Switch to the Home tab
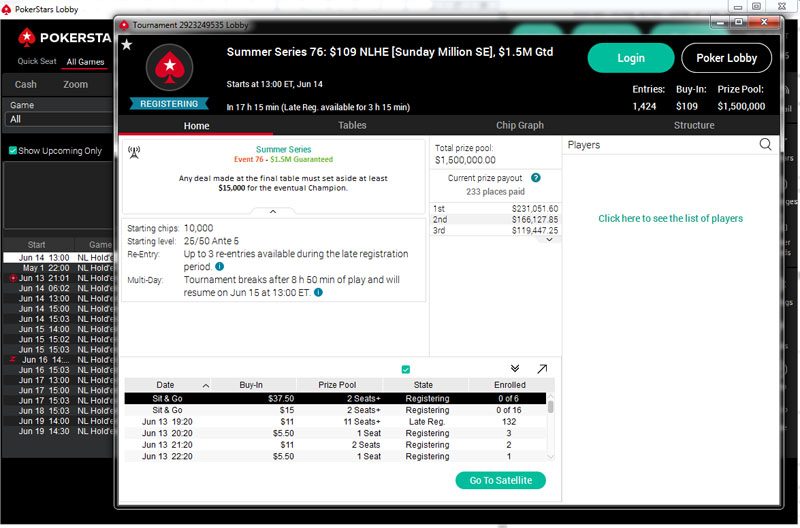 click(x=196, y=125)
